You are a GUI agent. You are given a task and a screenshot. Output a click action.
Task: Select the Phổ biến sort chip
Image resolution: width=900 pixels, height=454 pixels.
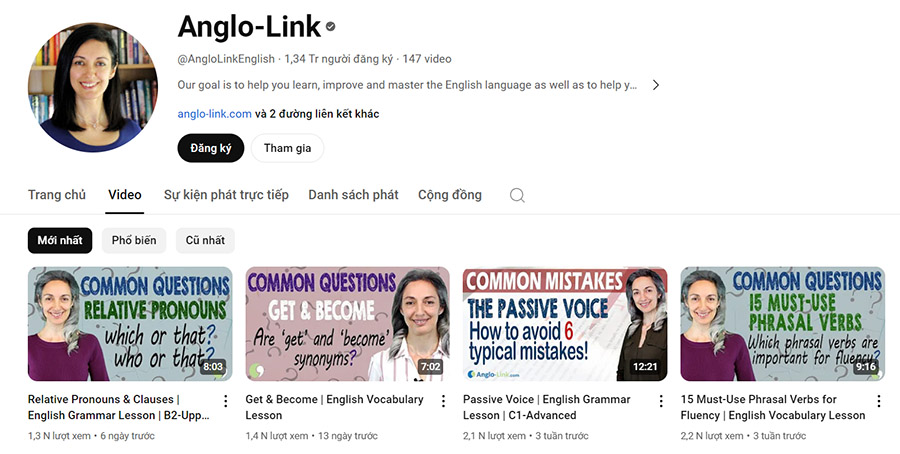[134, 240]
